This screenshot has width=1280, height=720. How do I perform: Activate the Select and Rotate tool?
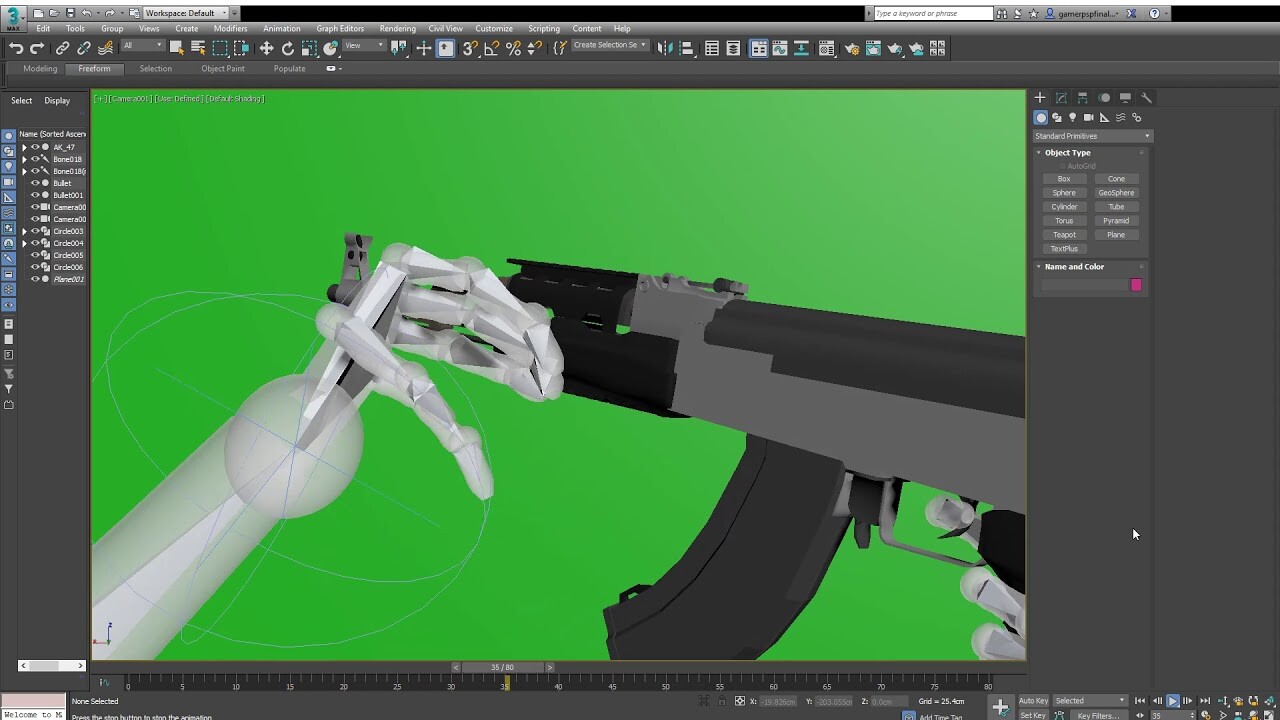point(288,47)
